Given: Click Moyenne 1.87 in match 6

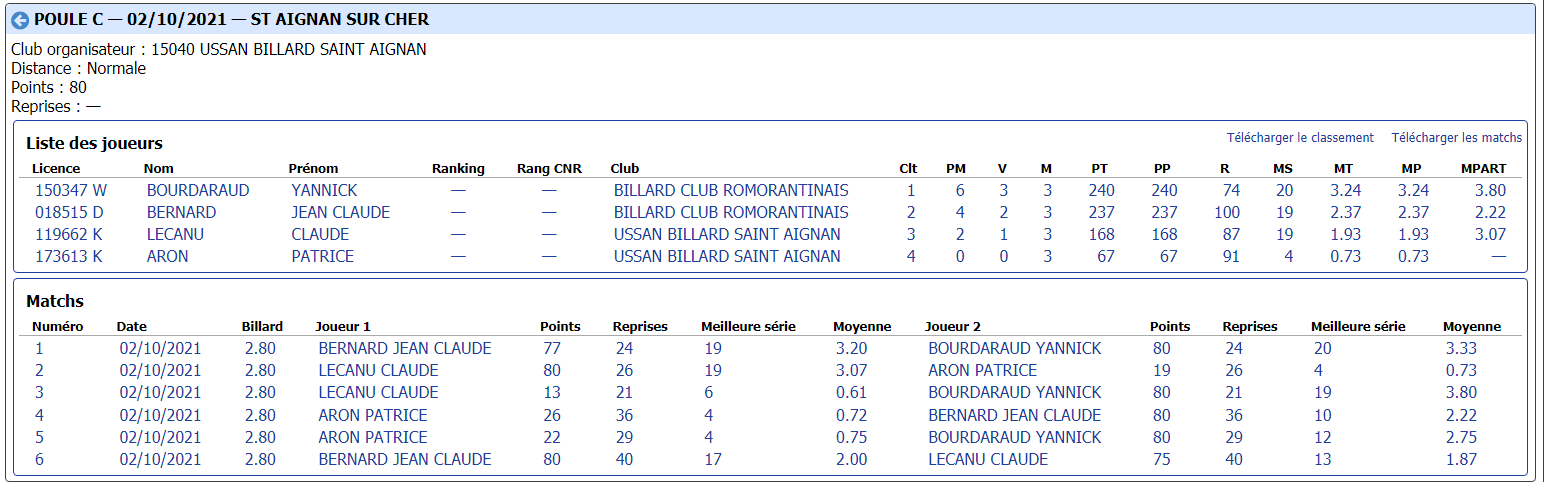Looking at the screenshot, I should click(1461, 459).
